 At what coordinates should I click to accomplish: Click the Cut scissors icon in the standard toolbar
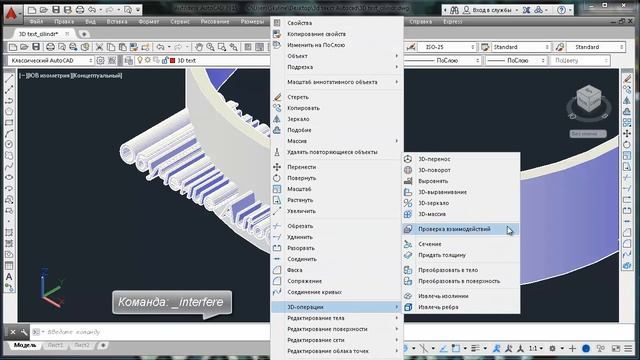pyautogui.click(x=99, y=47)
